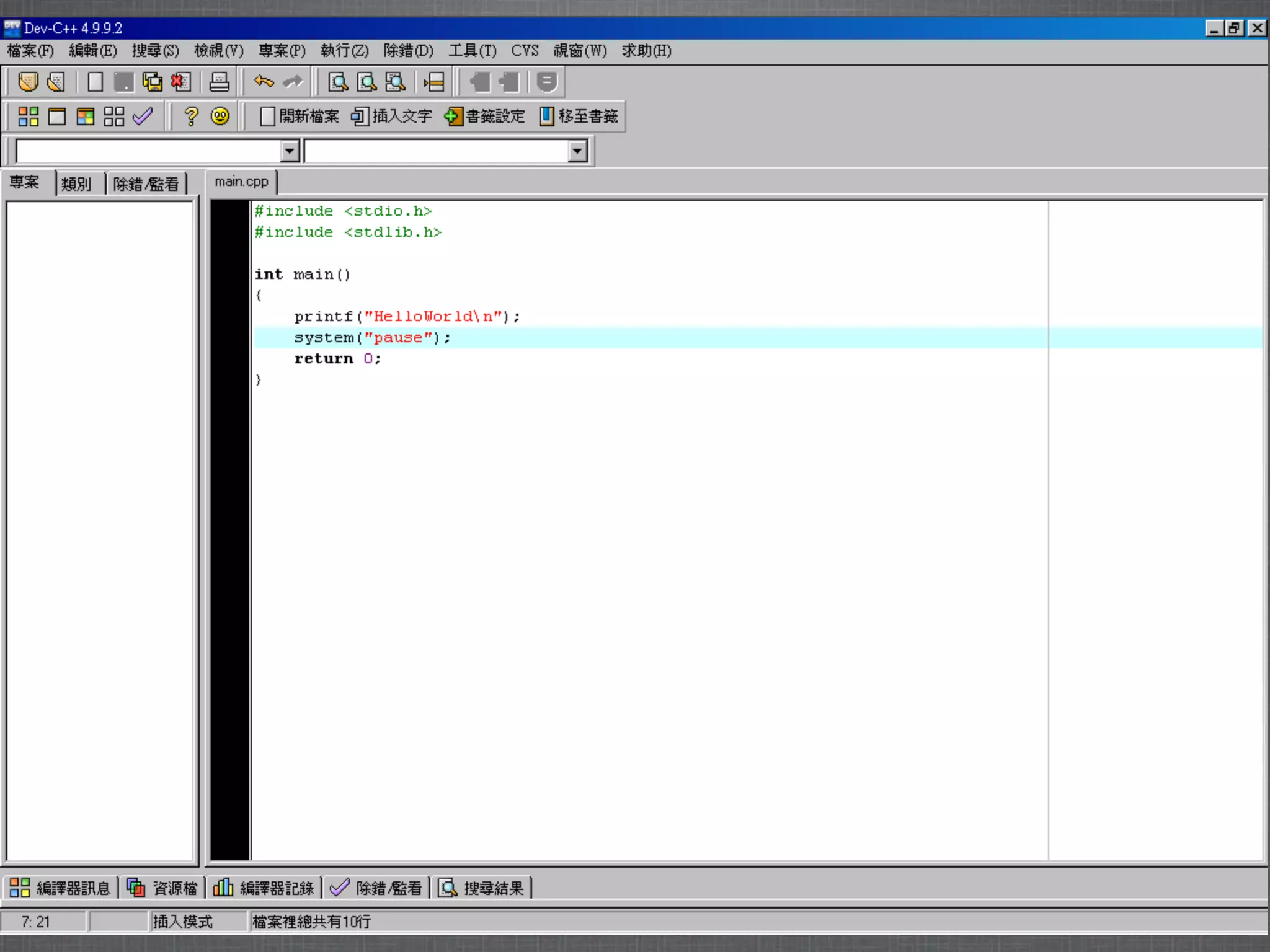1270x952 pixels.
Task: Click the purple checkmark debug icon
Action: (143, 117)
